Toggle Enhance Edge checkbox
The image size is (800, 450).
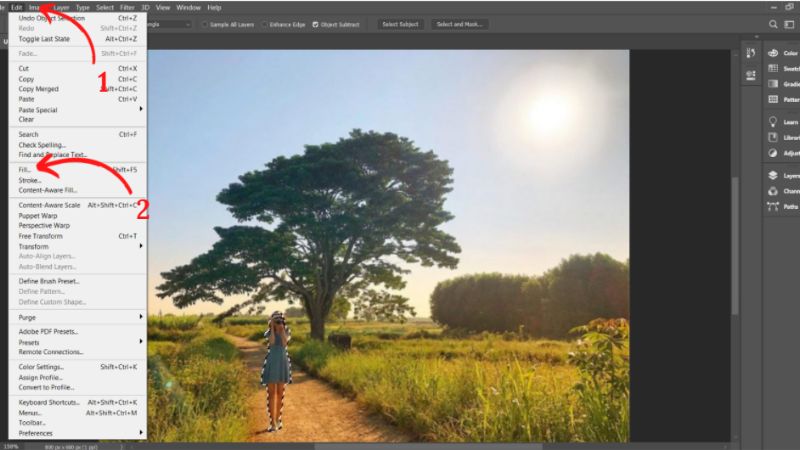pos(264,24)
